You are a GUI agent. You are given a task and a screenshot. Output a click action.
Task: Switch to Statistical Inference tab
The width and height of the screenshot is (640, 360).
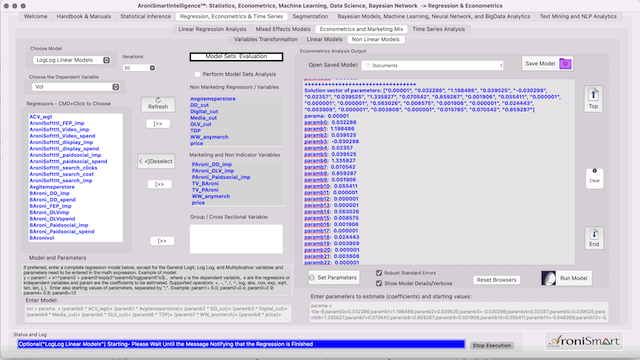[145, 16]
